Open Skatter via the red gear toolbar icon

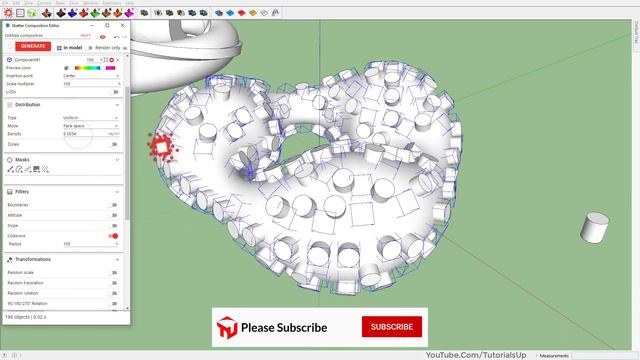click(9, 13)
